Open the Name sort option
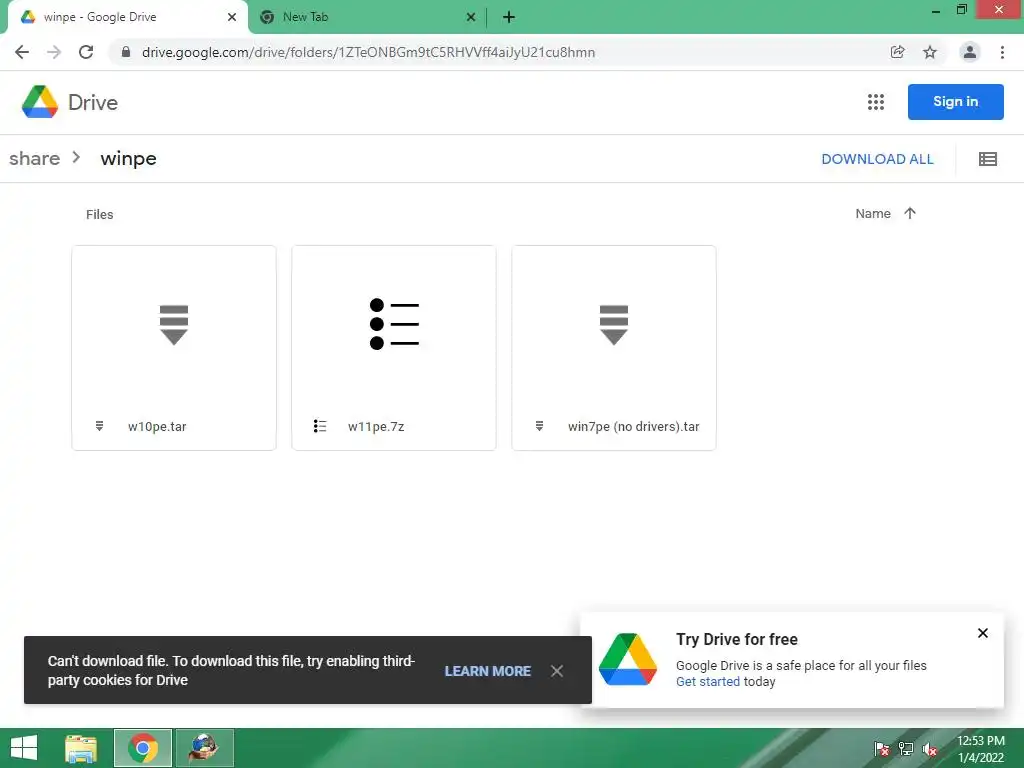This screenshot has height=768, width=1024. coord(873,214)
